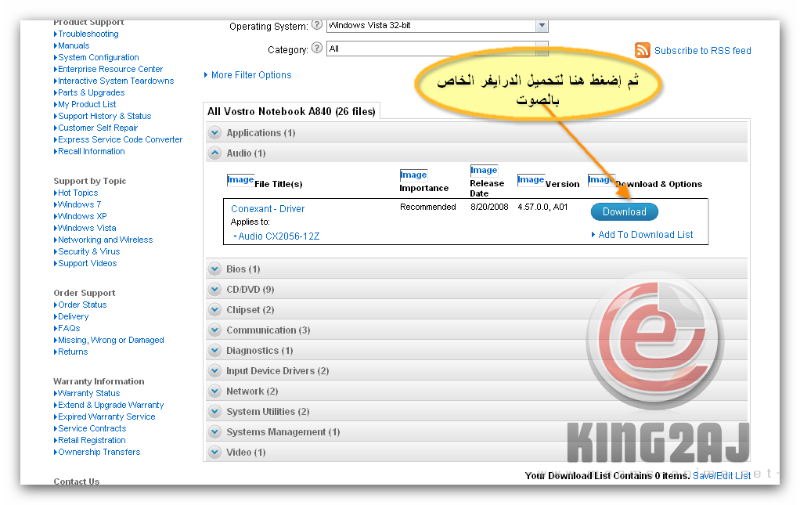Screen dimensions: 800x505
Task: Open the Conexant - Driver link
Action: (x=267, y=209)
